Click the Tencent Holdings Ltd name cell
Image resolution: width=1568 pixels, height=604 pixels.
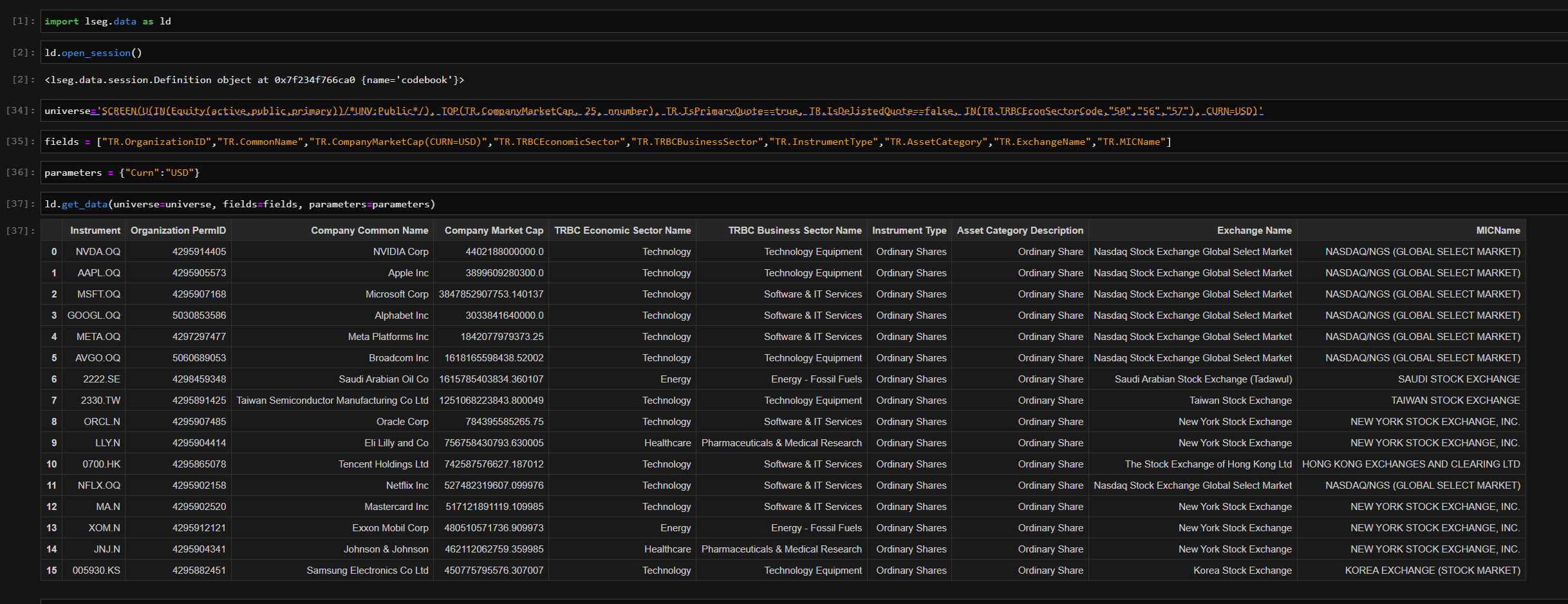[x=383, y=464]
